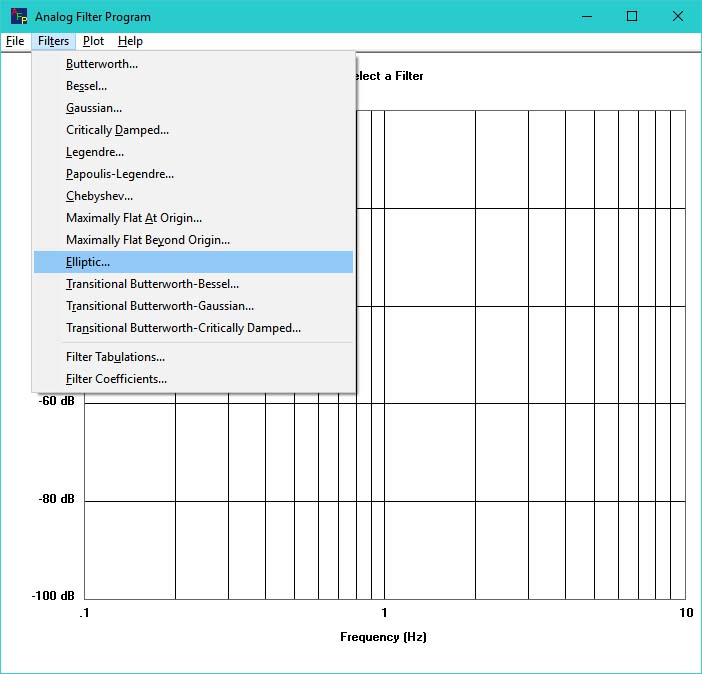Viewport: 702px width, 674px height.
Task: Select the Papoulis-Legendre filter
Action: 120,174
